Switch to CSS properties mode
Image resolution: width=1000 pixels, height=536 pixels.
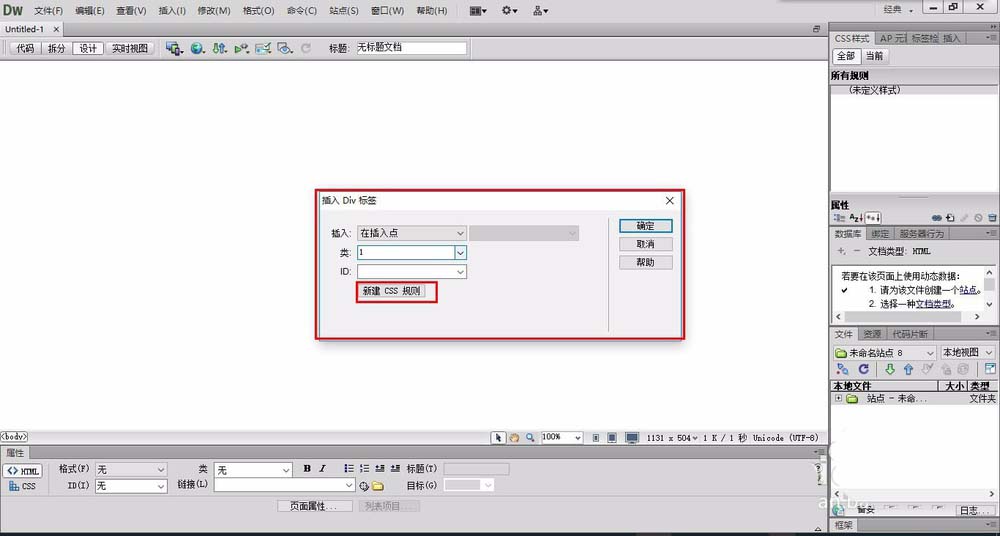coord(23,486)
